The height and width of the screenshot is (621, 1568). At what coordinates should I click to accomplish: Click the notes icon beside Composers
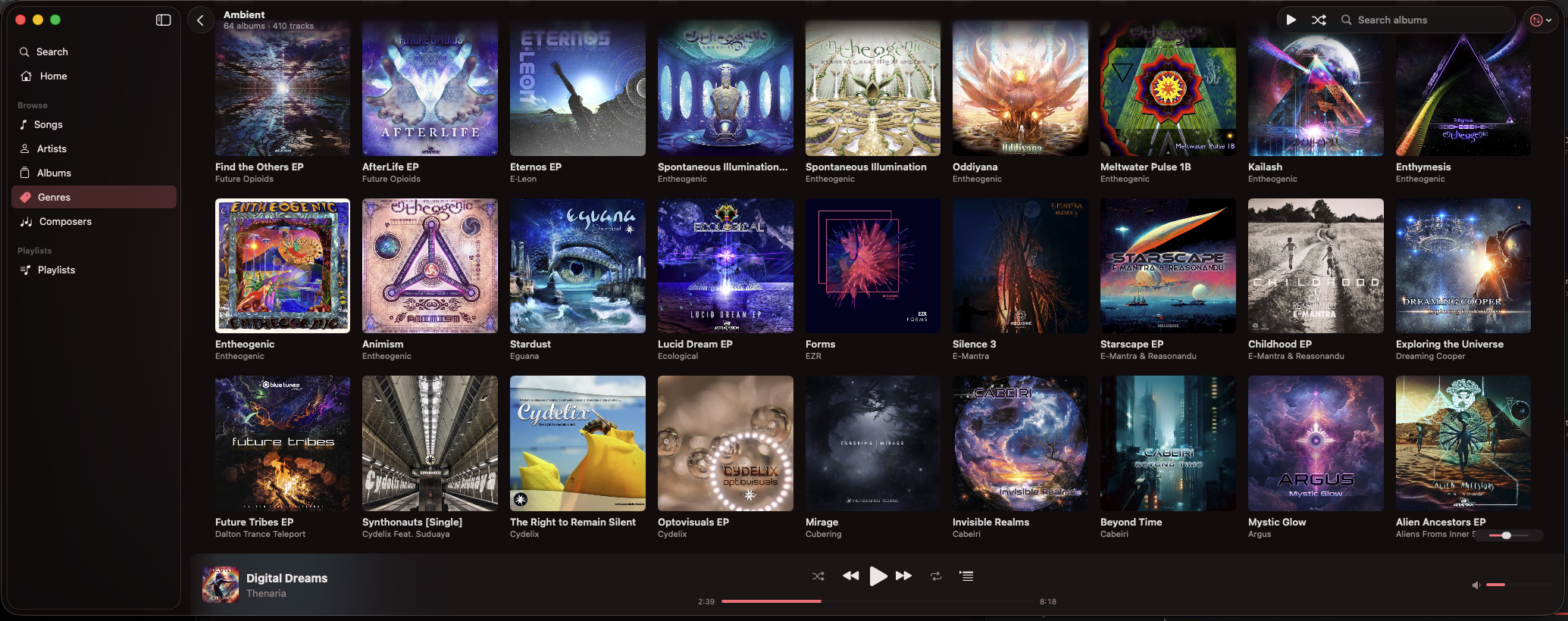pos(26,222)
